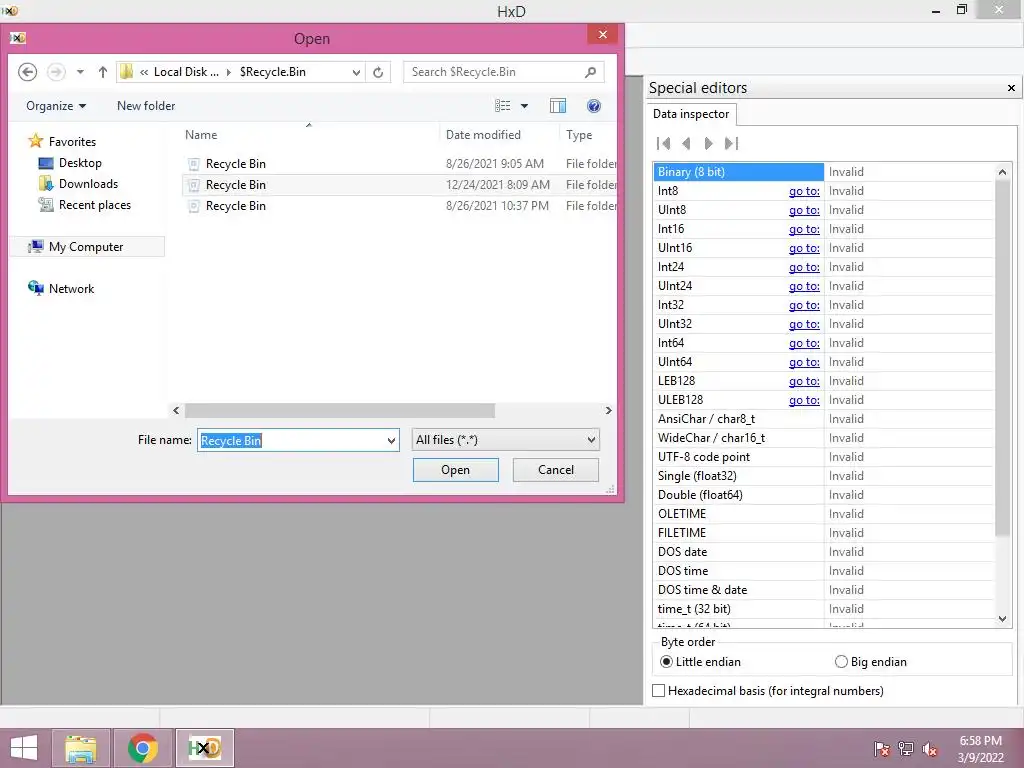This screenshot has width=1024, height=768.
Task: Click the network icon in system tray
Action: [906, 749]
